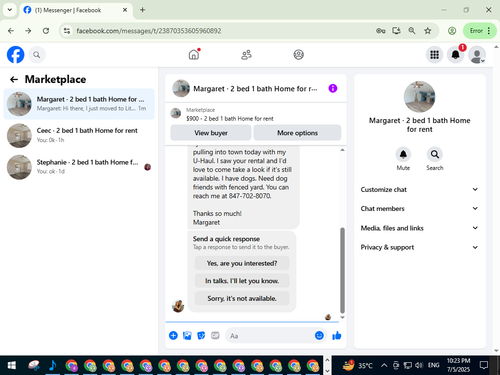
Task: Open the emoji picker smiley icon
Action: [x=319, y=335]
